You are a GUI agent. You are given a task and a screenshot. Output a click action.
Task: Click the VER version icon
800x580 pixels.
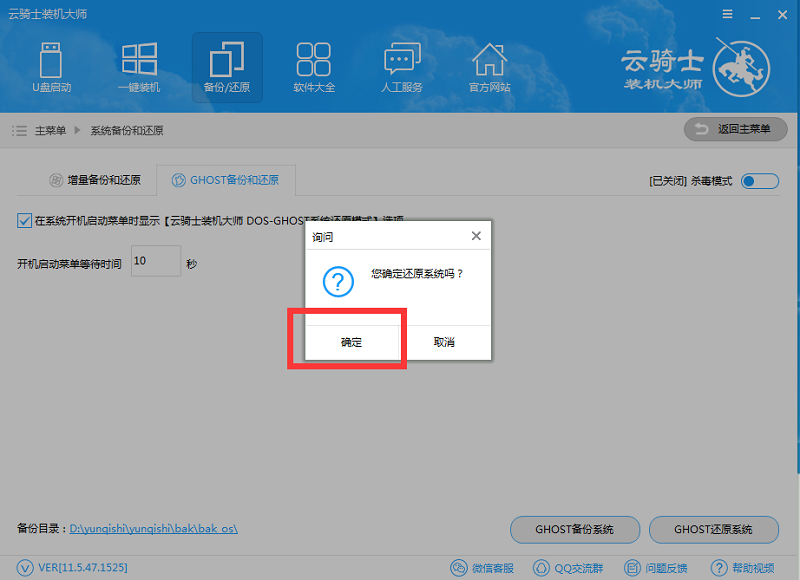tap(25, 568)
